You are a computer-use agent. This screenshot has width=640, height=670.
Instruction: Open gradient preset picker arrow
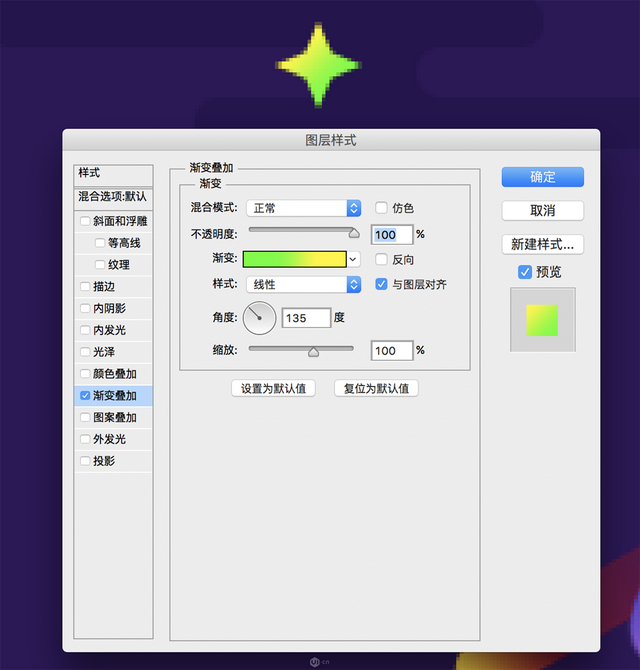(353, 259)
